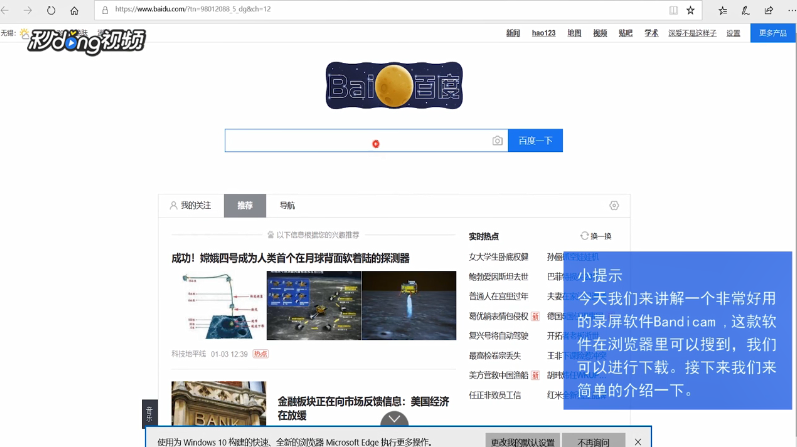Switch to the 导航 tab
797x447 pixels.
click(x=287, y=205)
